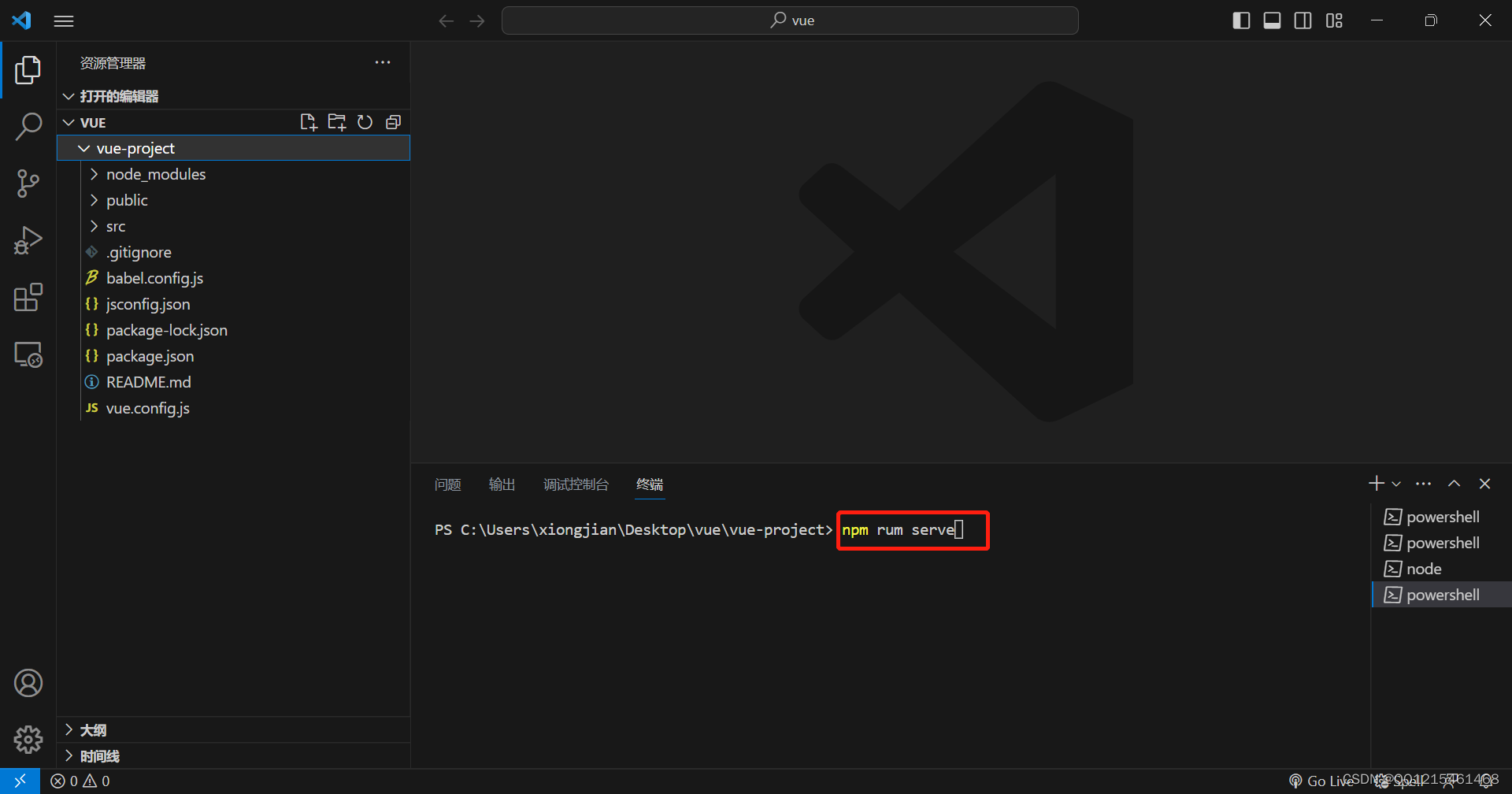Select the node terminal instance

1441,569
